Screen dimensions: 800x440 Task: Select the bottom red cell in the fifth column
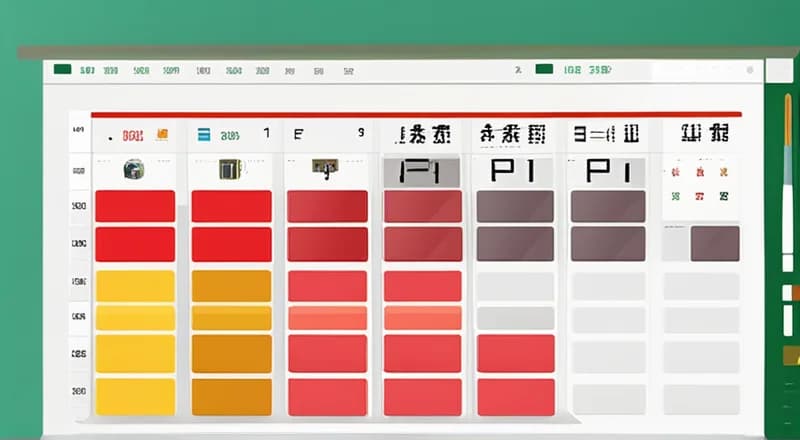pyautogui.click(x=516, y=397)
